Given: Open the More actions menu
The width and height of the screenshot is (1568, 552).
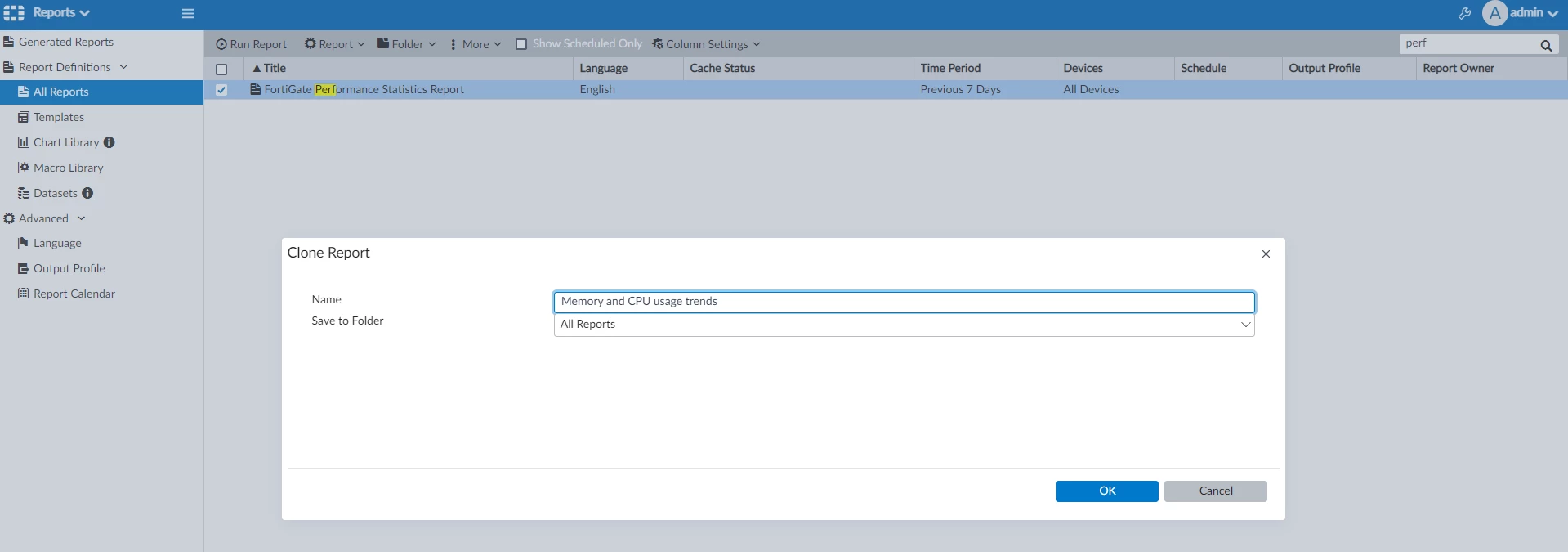Looking at the screenshot, I should [476, 44].
